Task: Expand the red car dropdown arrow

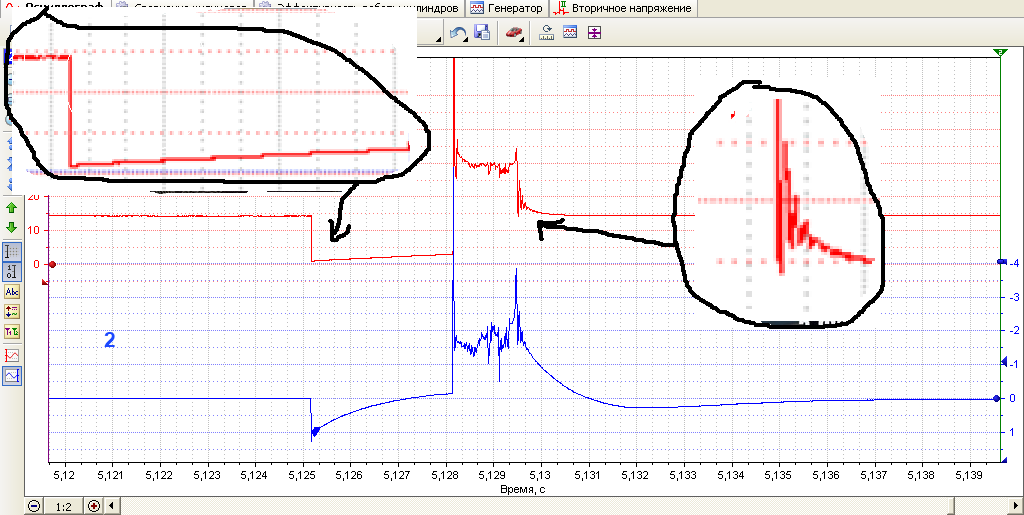Action: point(522,40)
